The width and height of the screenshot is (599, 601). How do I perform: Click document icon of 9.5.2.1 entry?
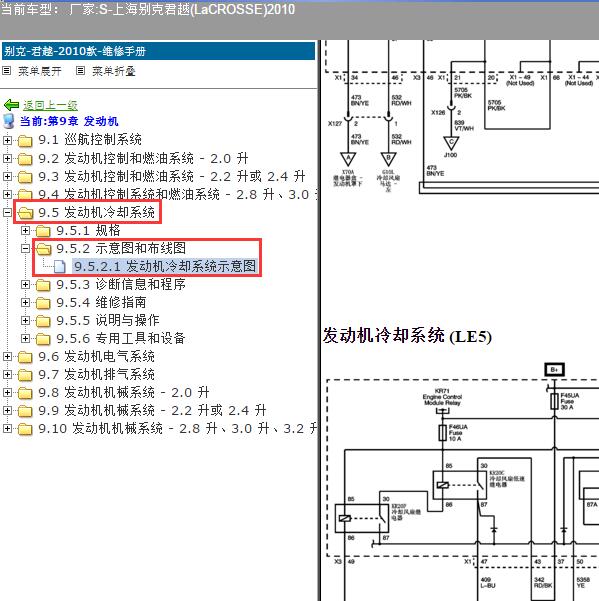point(60,267)
